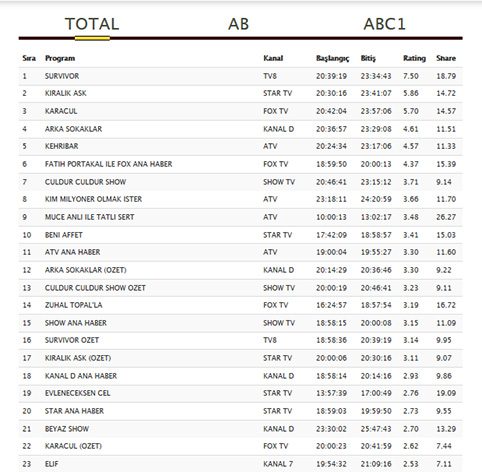Click GULDUR GULDUR SHOW in row 7
The image size is (482, 472).
coord(85,182)
